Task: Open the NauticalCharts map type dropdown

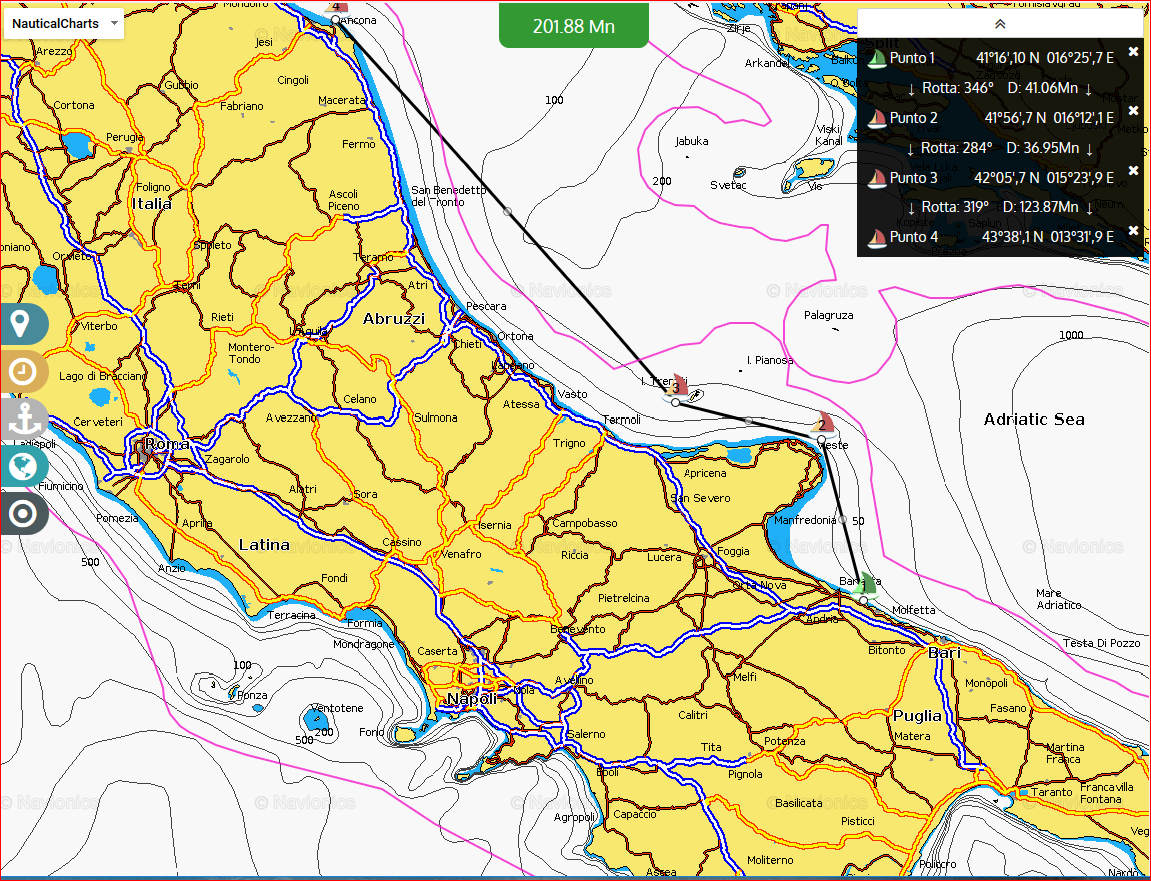Action: coord(64,23)
